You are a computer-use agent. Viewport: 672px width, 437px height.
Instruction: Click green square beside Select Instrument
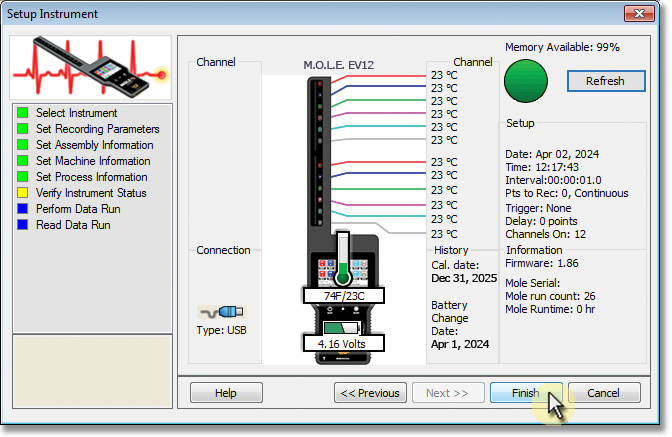[x=23, y=113]
